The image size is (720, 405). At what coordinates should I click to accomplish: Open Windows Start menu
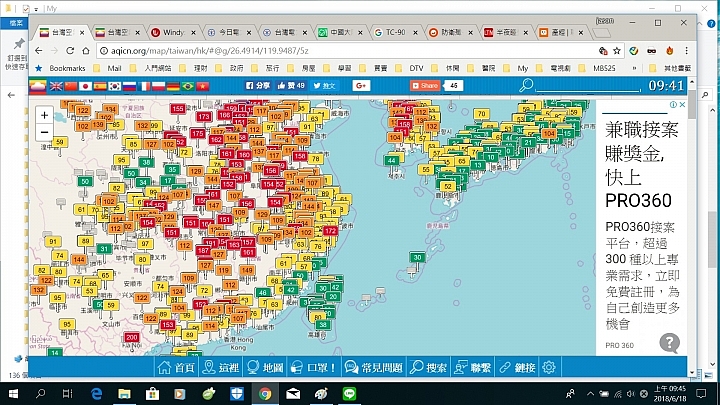[13, 394]
